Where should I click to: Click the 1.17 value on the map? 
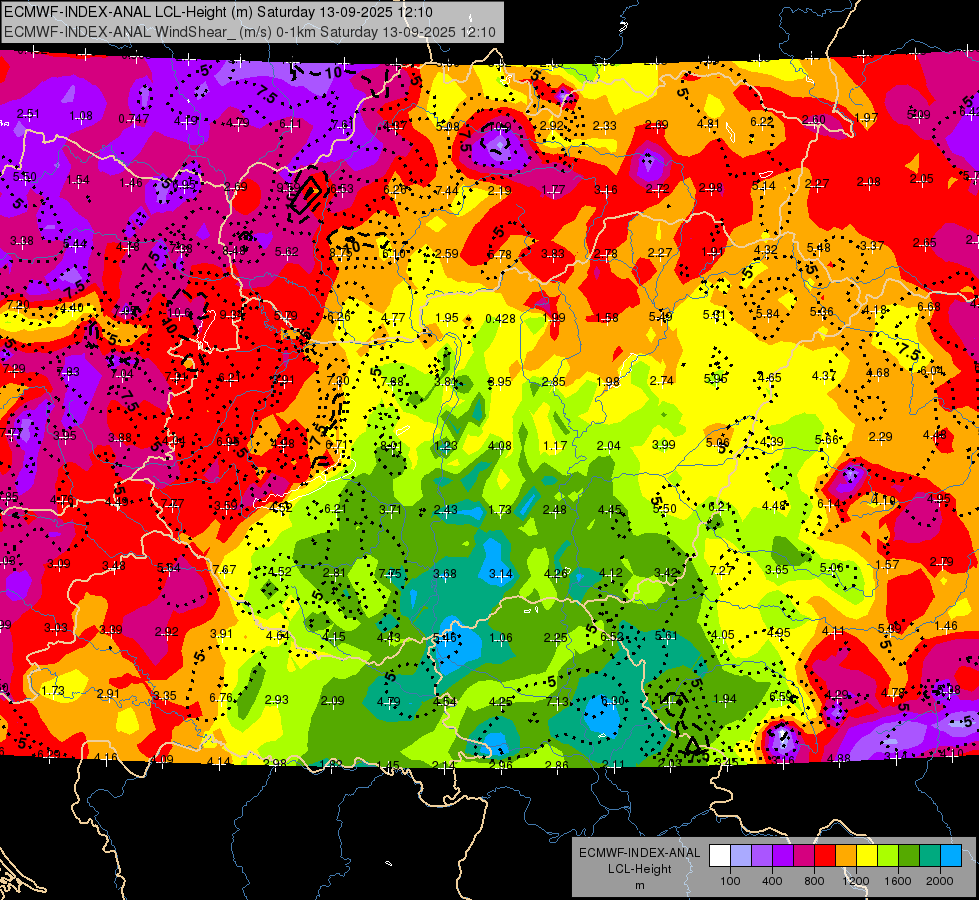click(555, 445)
